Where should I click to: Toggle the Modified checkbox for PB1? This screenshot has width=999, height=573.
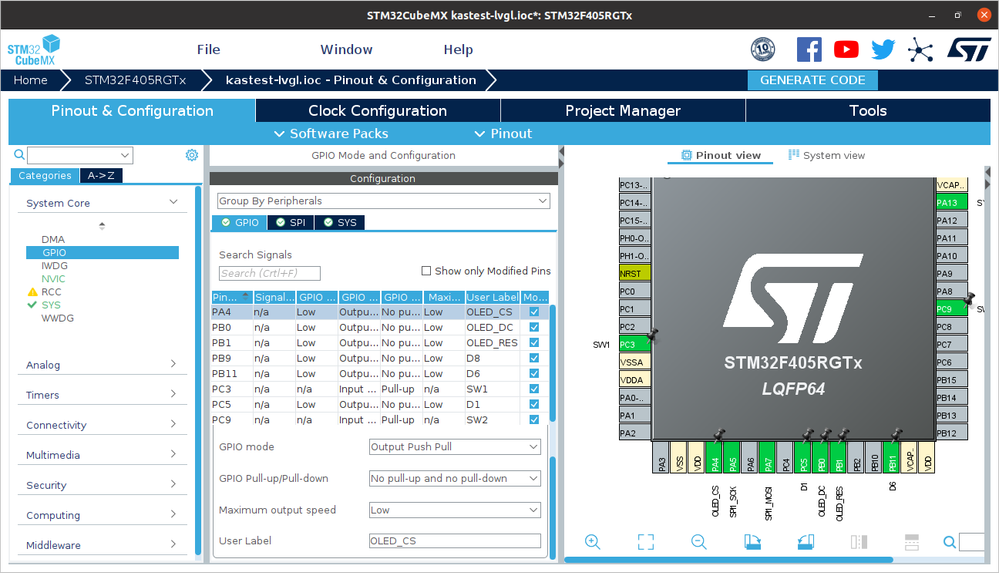pyautogui.click(x=534, y=343)
